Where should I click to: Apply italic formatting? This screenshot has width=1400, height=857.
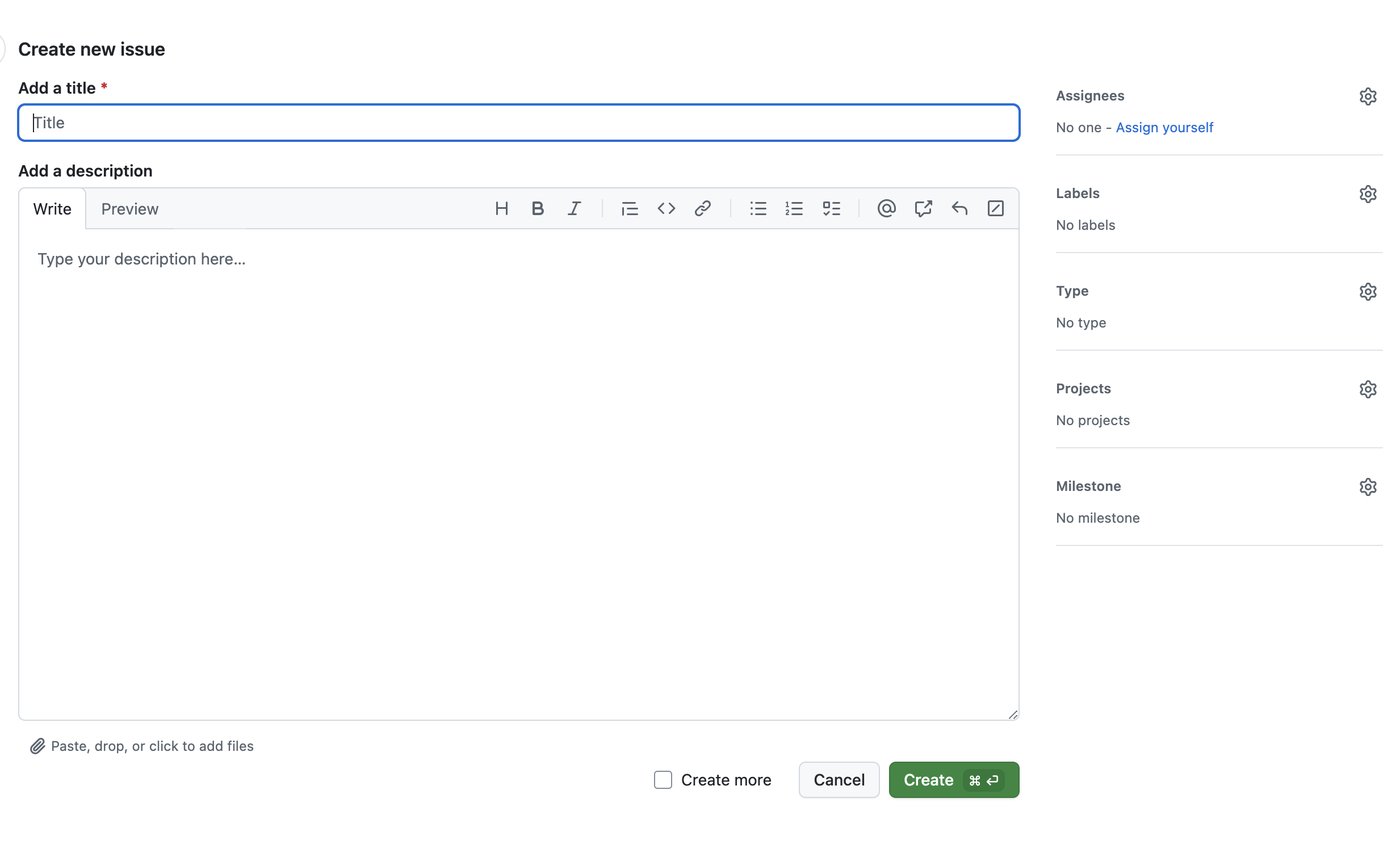(x=575, y=208)
